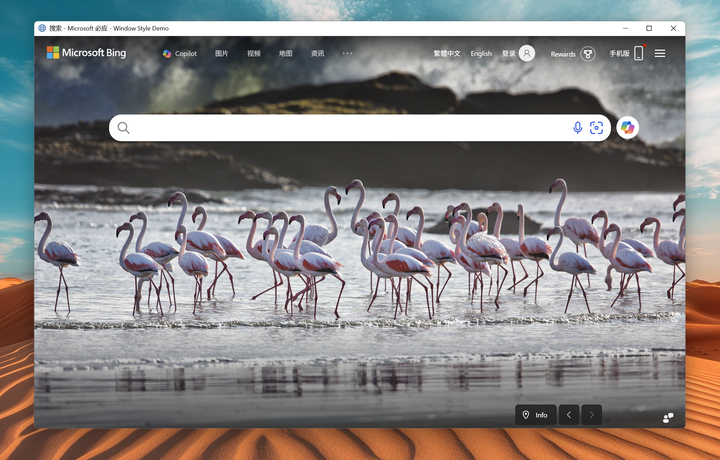Click the search magnifier icon
The image size is (720, 460).
(124, 128)
